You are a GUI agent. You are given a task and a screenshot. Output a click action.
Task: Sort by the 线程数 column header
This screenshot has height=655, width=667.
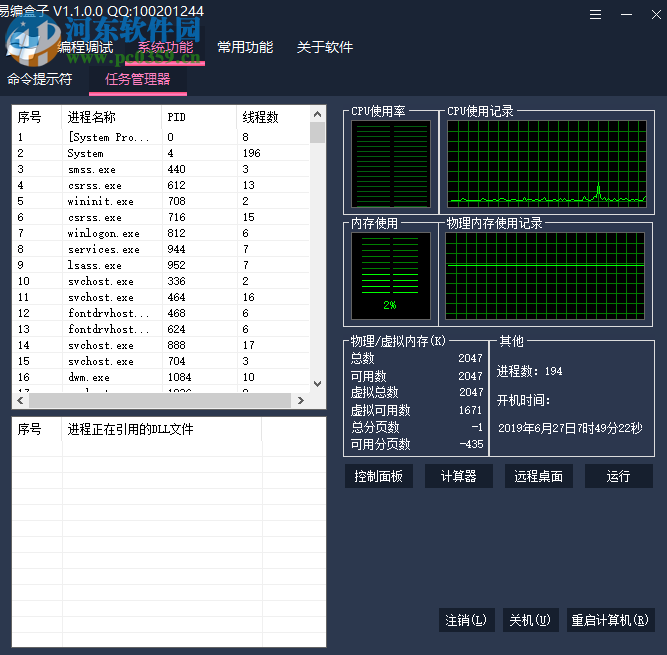tap(273, 117)
